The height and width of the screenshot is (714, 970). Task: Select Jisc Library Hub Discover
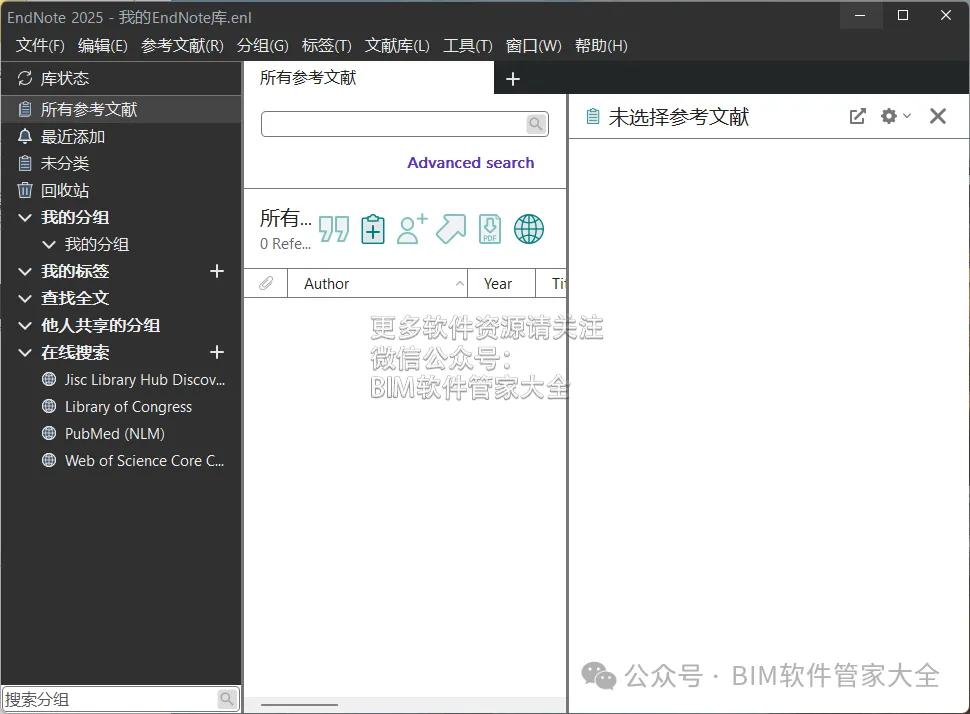145,380
